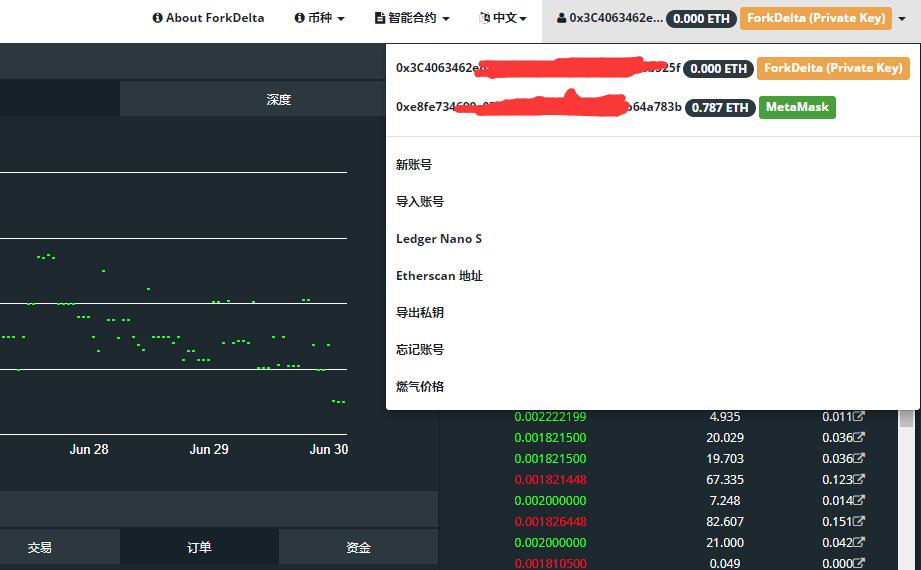Click the dropdown ForkDelta (Private Key) badge
The height and width of the screenshot is (570, 921).
tap(833, 68)
